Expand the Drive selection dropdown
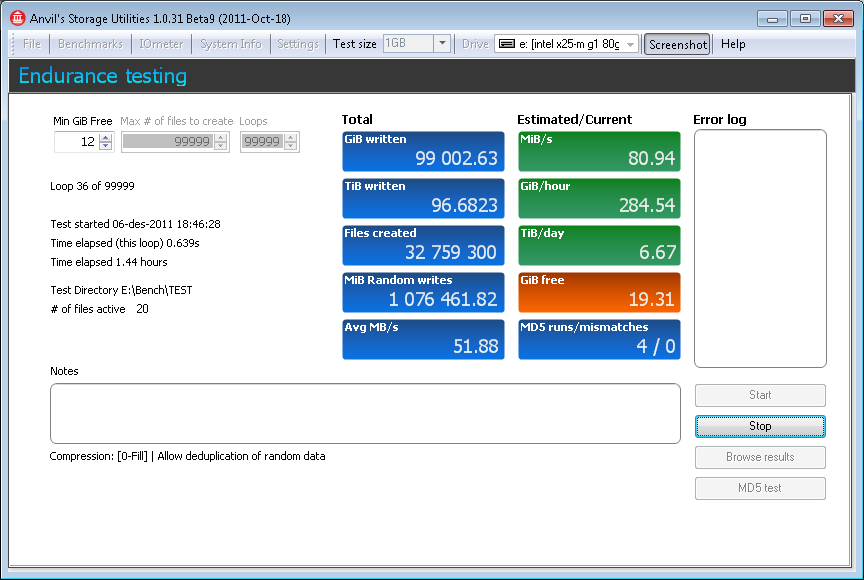Viewport: 864px width, 580px height. pyautogui.click(x=631, y=44)
